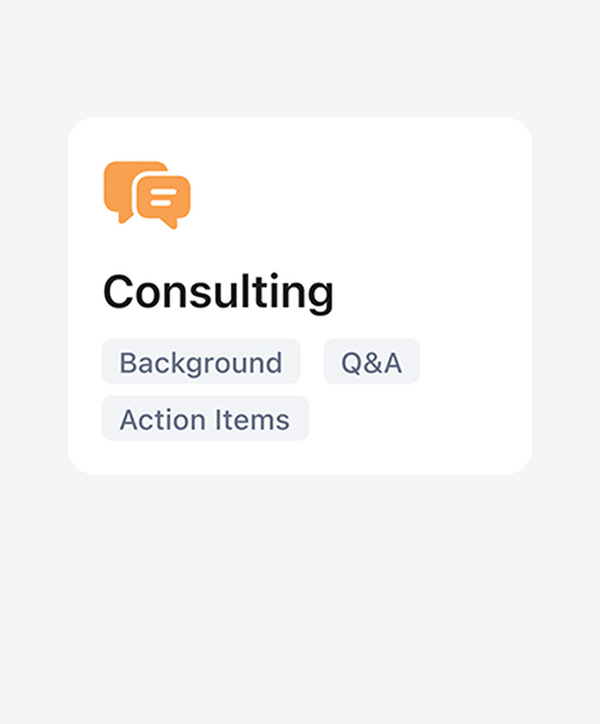The height and width of the screenshot is (724, 600).
Task: Click the ampersand in the Q&A tag
Action: 371,362
